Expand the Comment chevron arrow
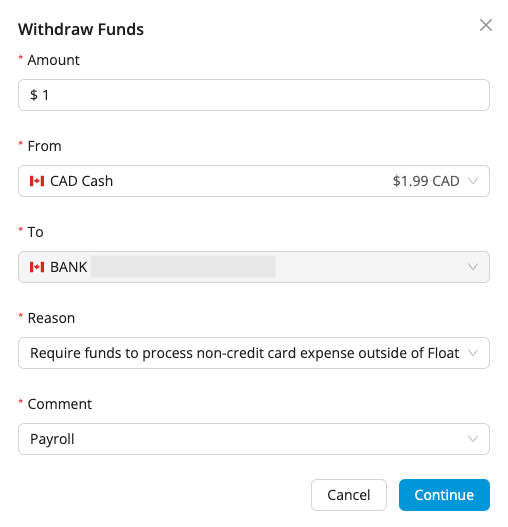 point(473,439)
